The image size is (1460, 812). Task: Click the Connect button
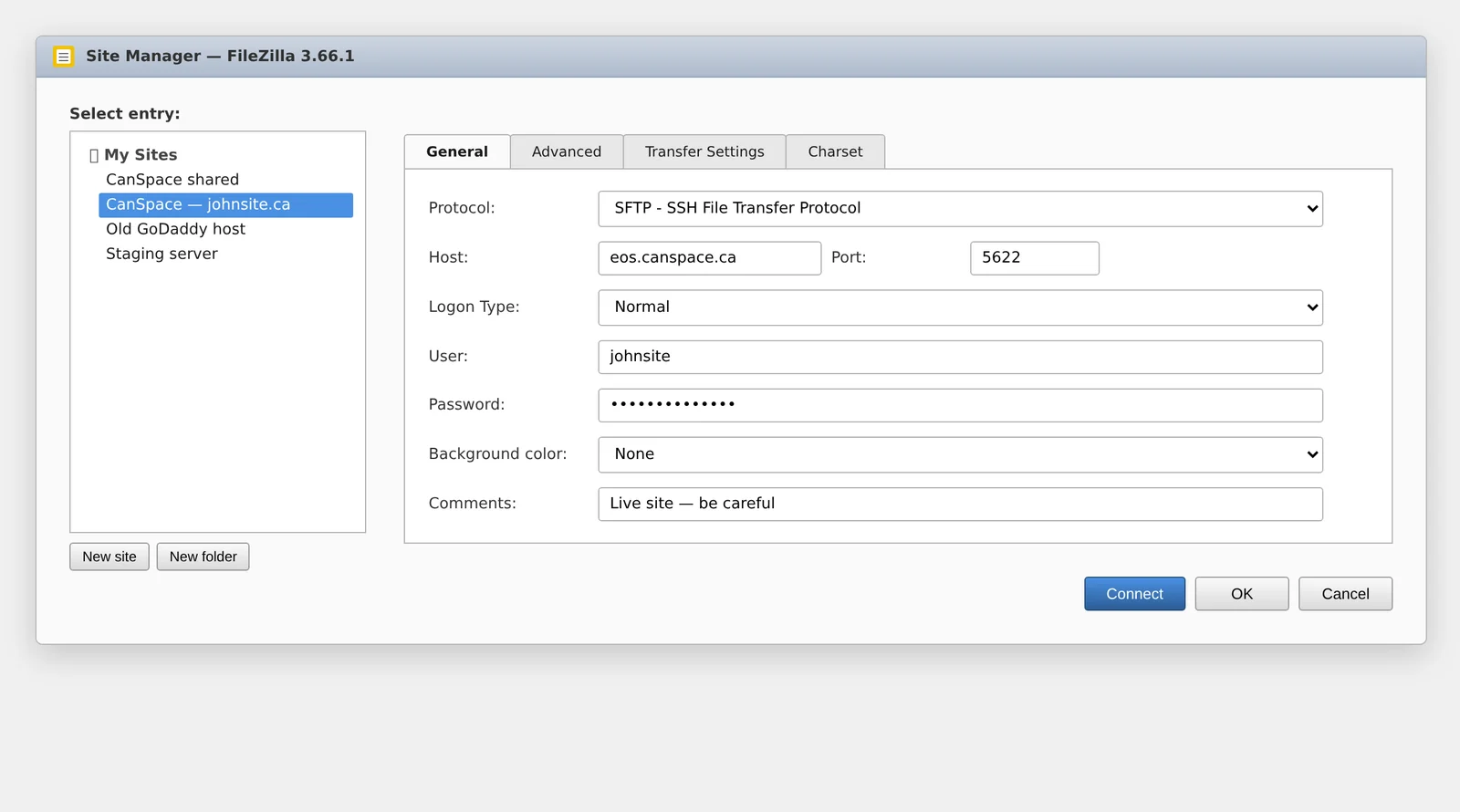1134,594
